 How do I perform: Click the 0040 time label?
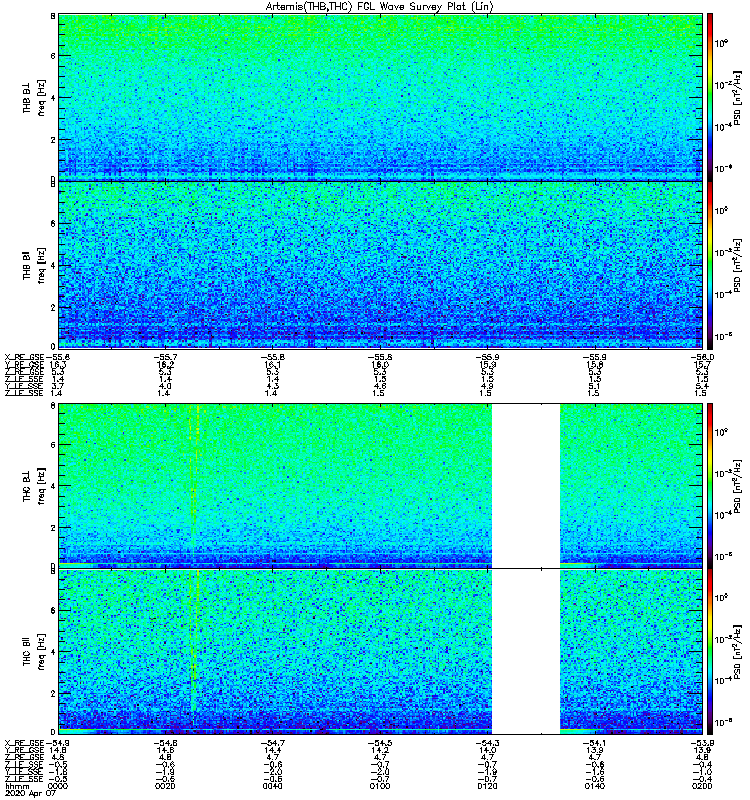(x=272, y=786)
